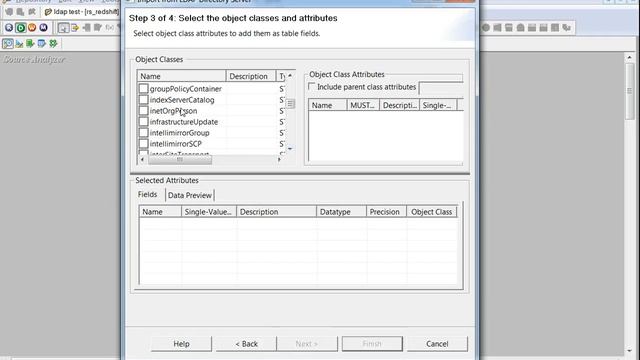Launch Repository Manager via the R icon
Image resolution: width=640 pixels, height=360 pixels.
pos(9,28)
